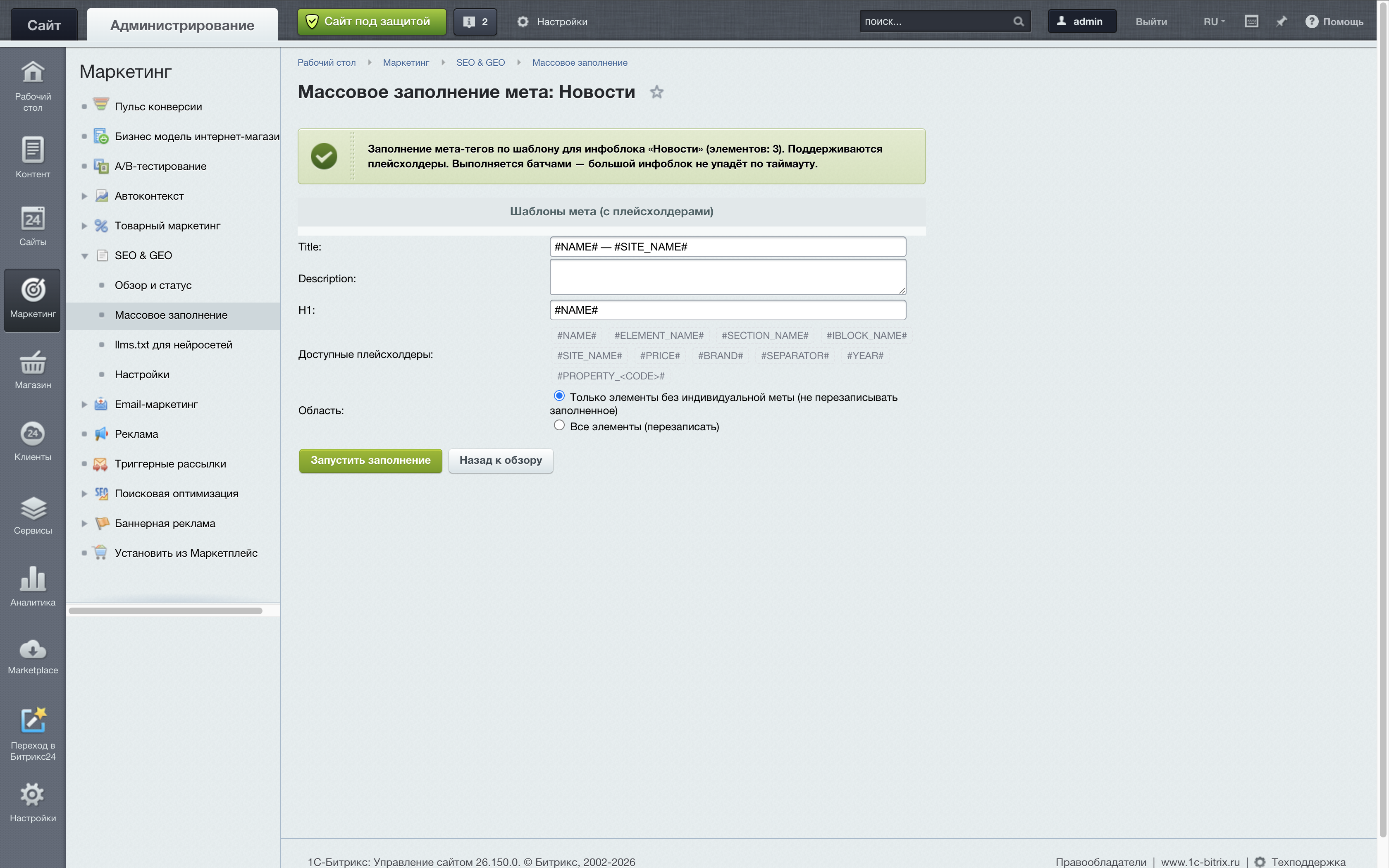Open llms.txt для нейросетей menu item
The image size is (1389, 868).
[173, 344]
